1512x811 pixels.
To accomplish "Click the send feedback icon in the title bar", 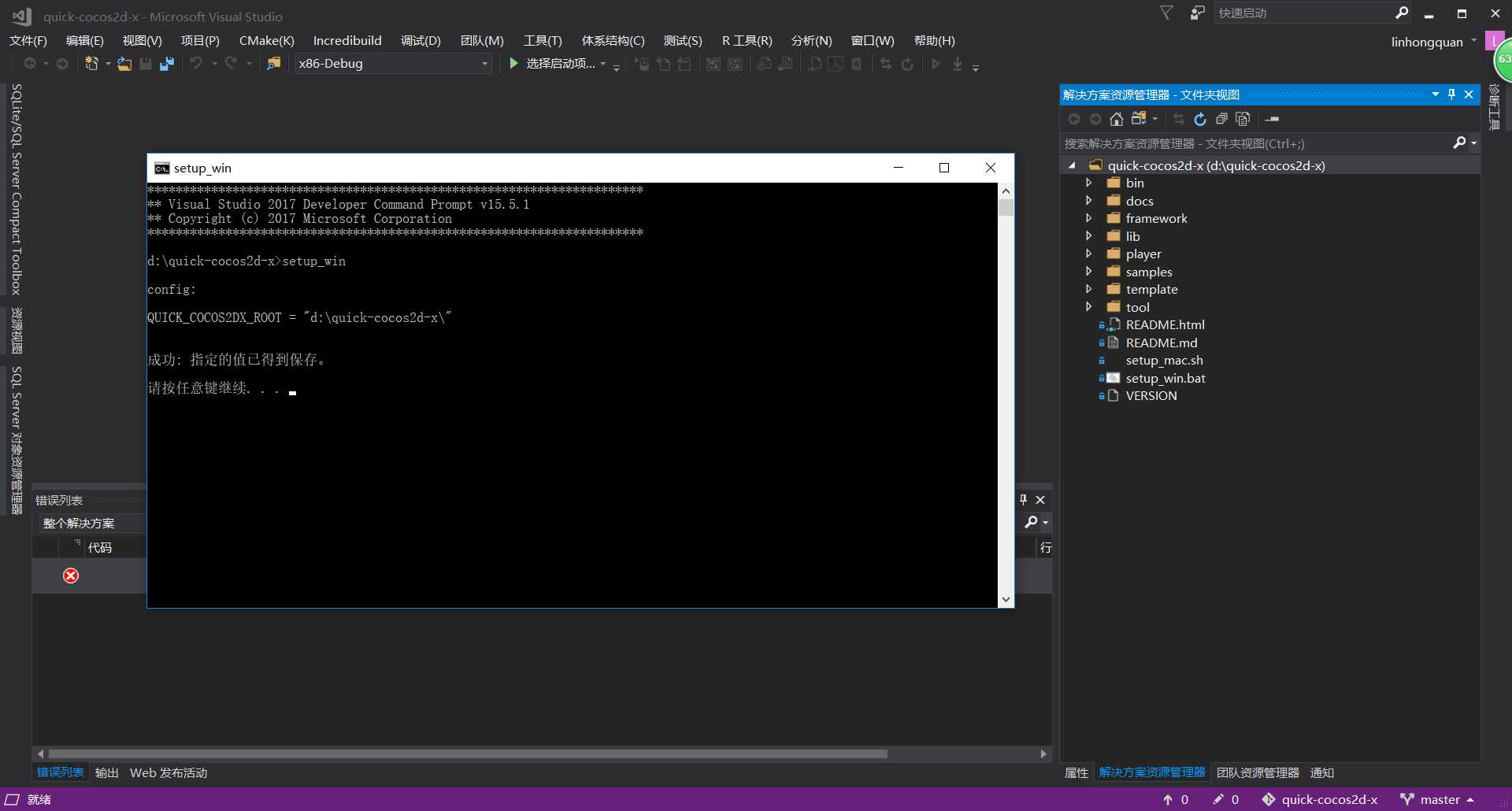I will click(1197, 13).
